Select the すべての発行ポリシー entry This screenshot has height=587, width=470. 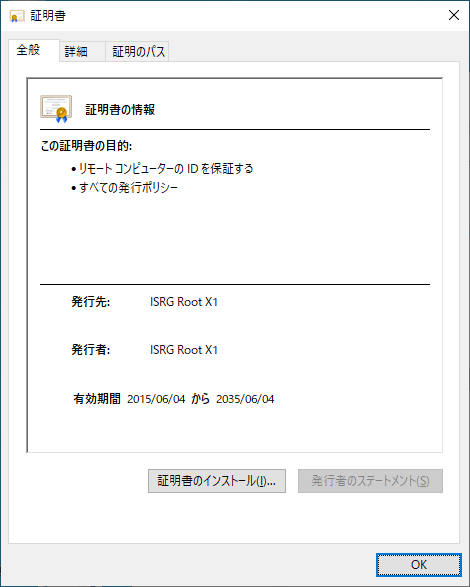coord(128,188)
